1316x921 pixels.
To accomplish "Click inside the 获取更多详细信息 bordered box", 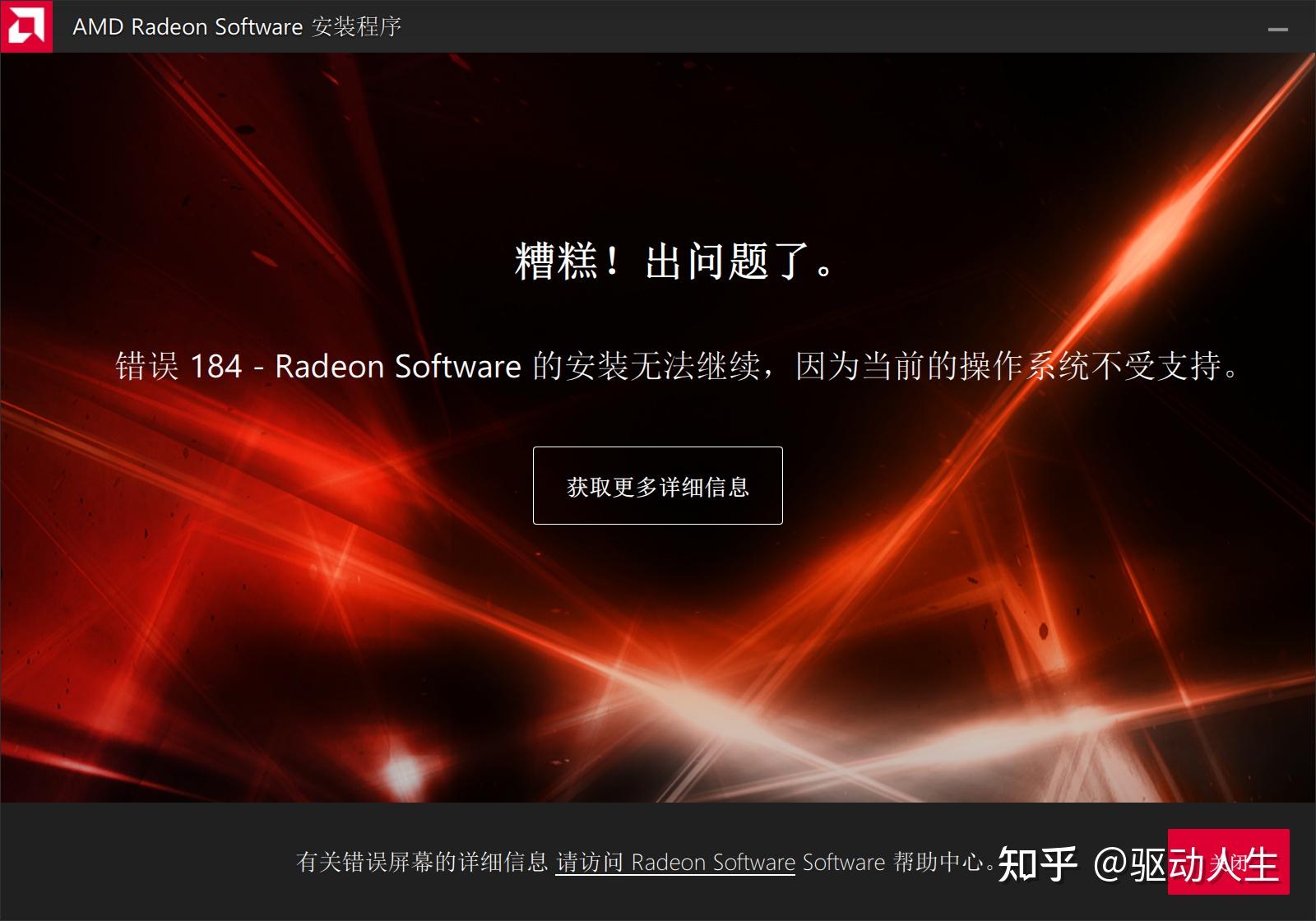I will 657,486.
